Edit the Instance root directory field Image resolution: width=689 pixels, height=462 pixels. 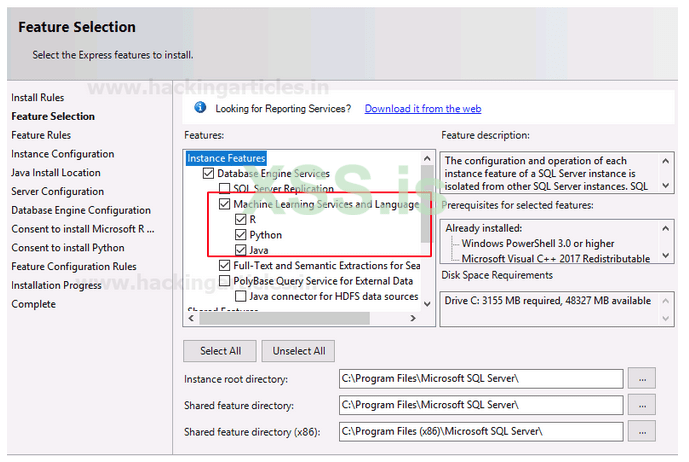[x=481, y=378]
